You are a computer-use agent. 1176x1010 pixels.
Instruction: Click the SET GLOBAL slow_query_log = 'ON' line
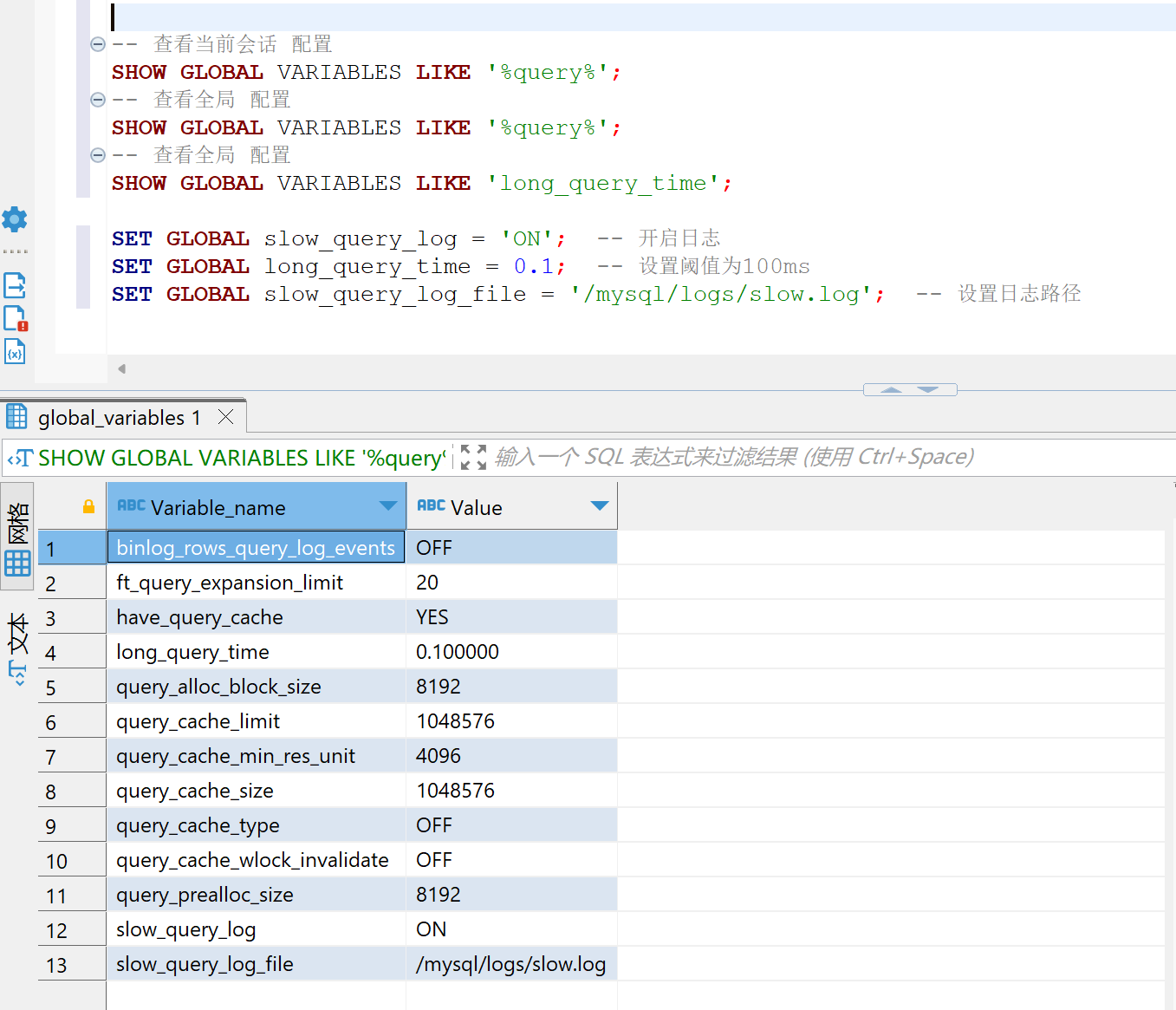[x=339, y=238]
